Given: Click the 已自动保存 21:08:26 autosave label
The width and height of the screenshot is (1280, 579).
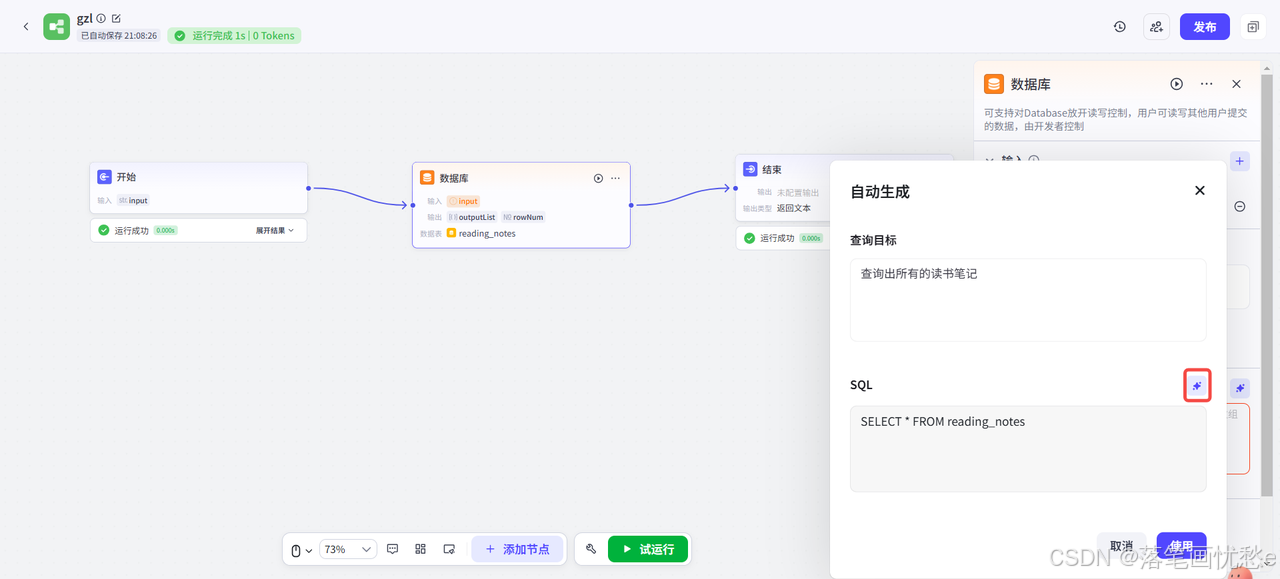Looking at the screenshot, I should tap(119, 35).
